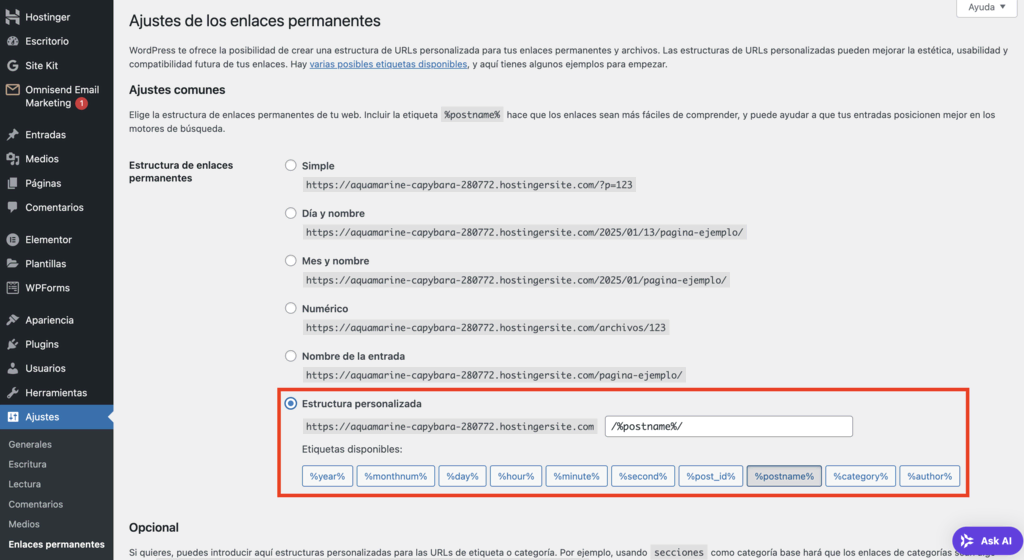This screenshot has height=560, width=1024.
Task: Open the Escritorio dashboard icon
Action: 12,41
